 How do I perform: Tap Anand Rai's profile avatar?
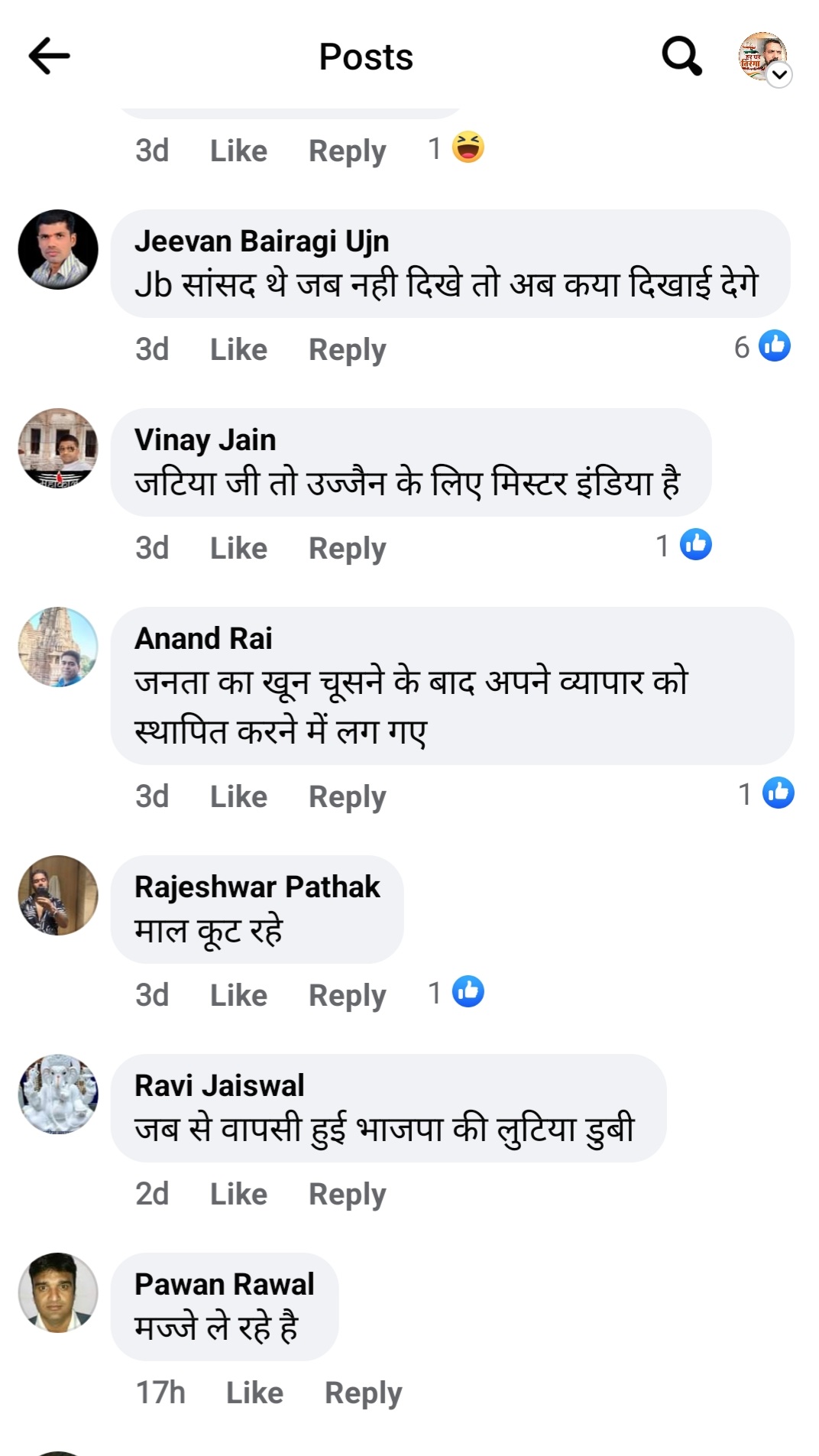(x=58, y=647)
